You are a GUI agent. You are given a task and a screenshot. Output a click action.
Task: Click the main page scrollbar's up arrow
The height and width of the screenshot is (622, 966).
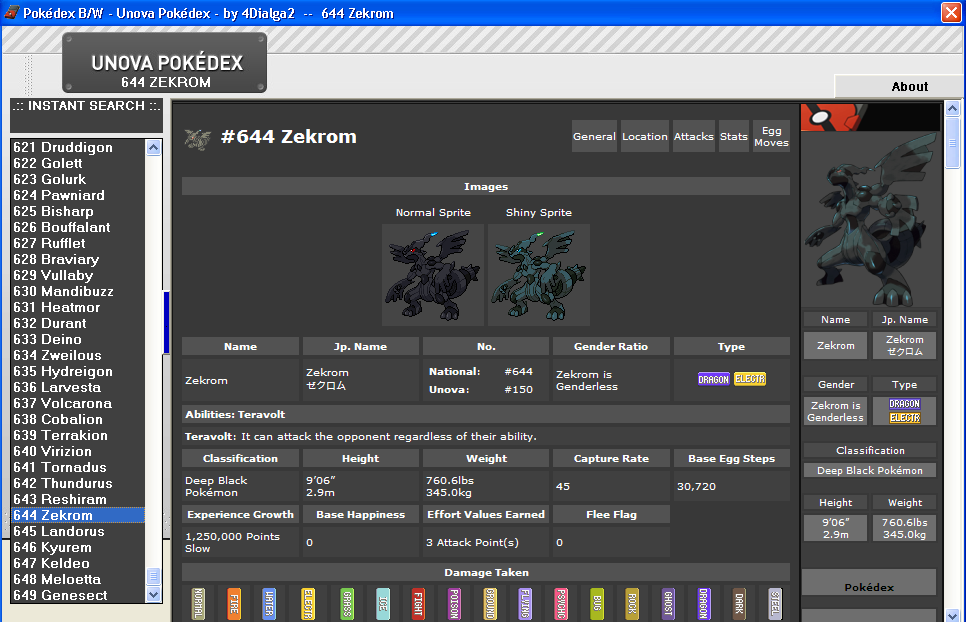click(x=952, y=109)
